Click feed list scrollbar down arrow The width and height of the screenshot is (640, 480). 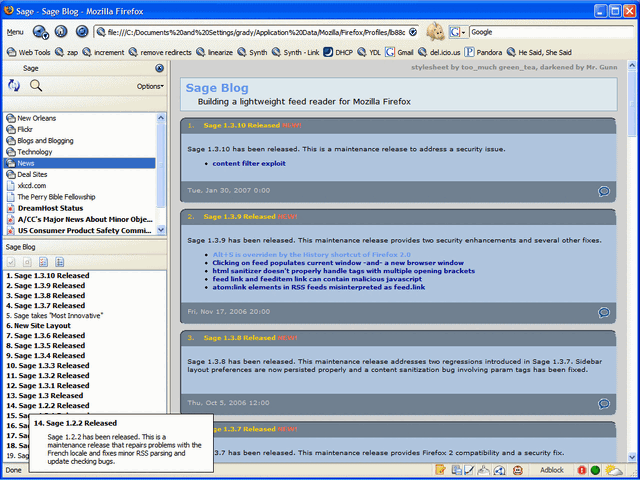(x=161, y=230)
